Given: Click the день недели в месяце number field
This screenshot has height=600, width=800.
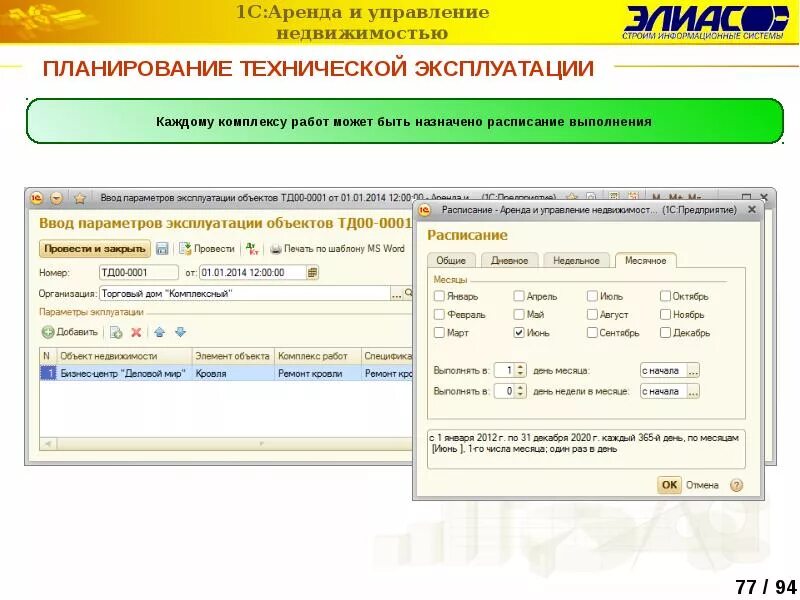Looking at the screenshot, I should coord(504,391).
